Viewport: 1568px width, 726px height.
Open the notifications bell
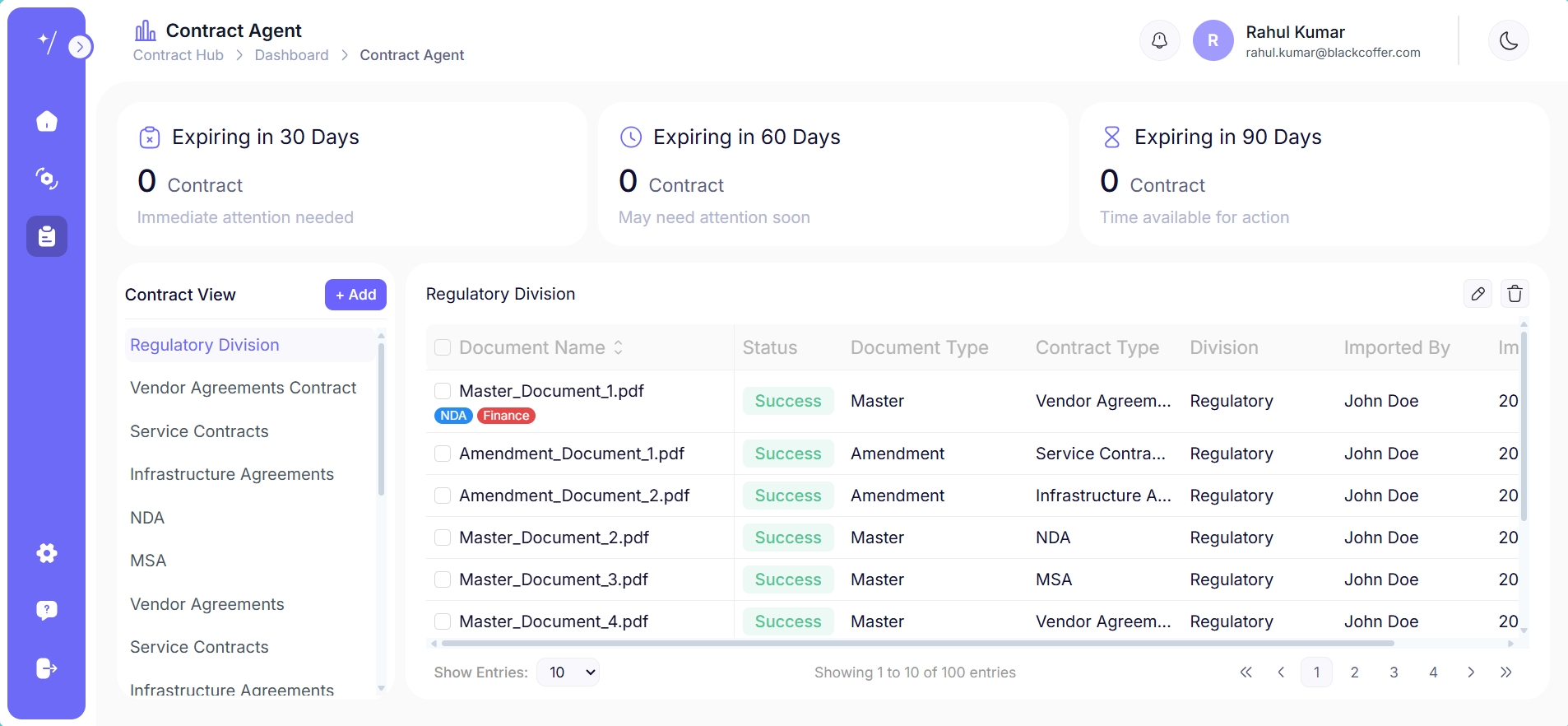1159,40
